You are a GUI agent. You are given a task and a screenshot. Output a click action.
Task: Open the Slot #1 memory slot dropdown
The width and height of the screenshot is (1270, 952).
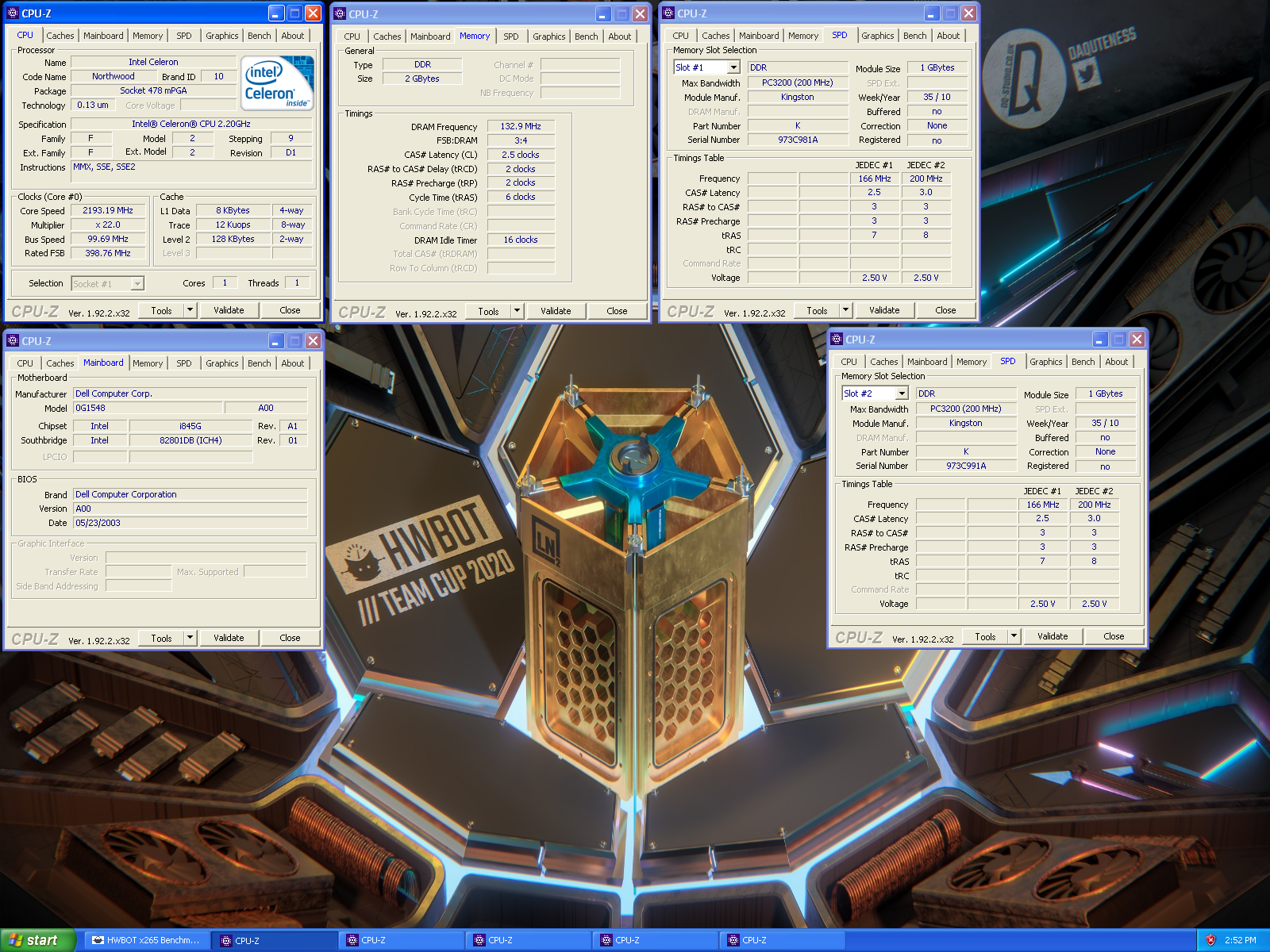734,67
